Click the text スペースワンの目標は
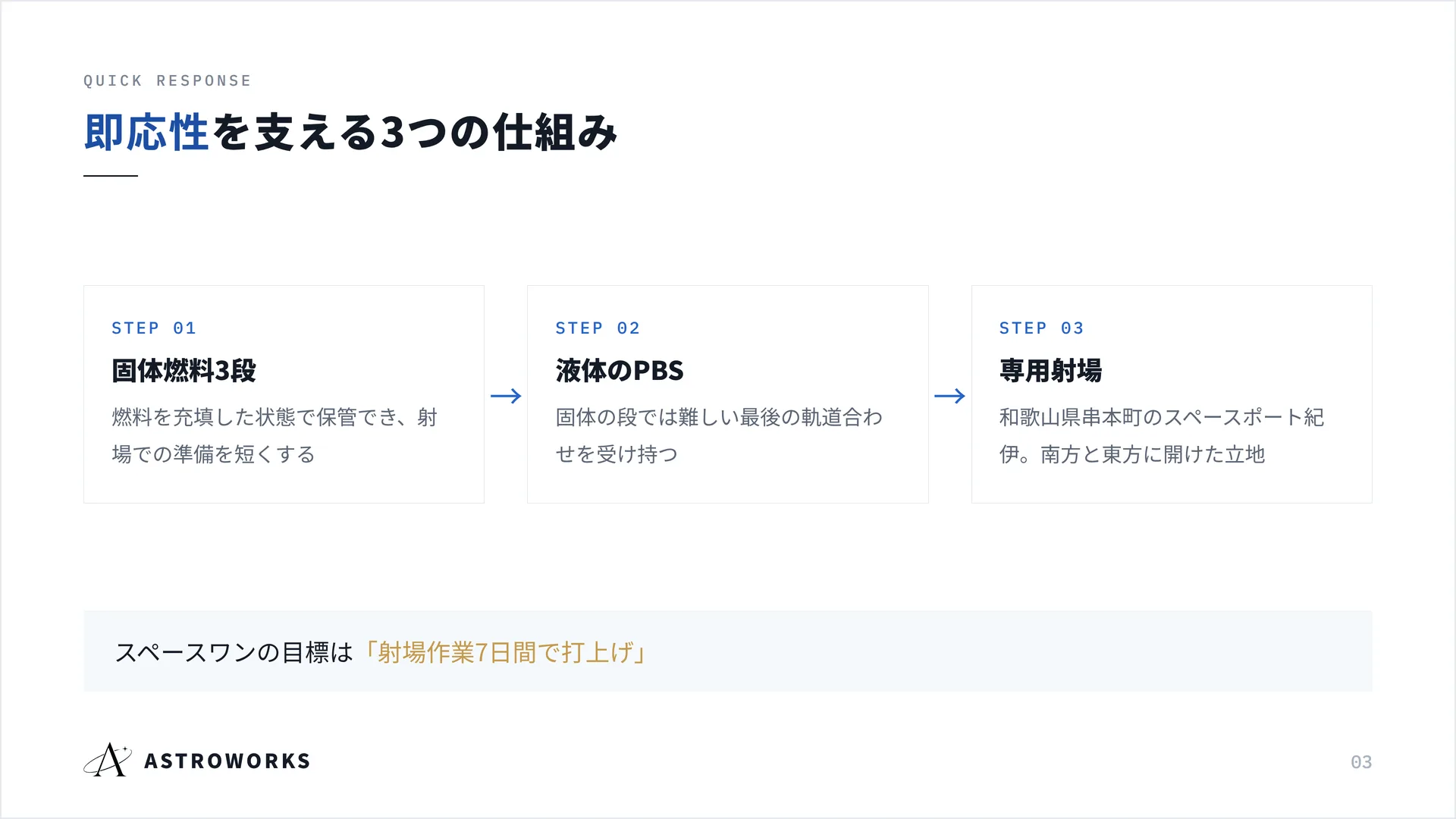 coord(234,652)
